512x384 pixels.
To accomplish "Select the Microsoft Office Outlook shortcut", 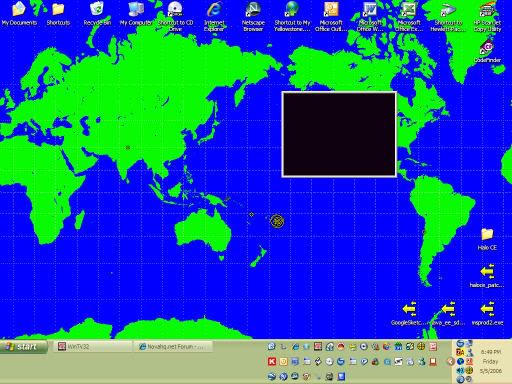I will point(331,16).
